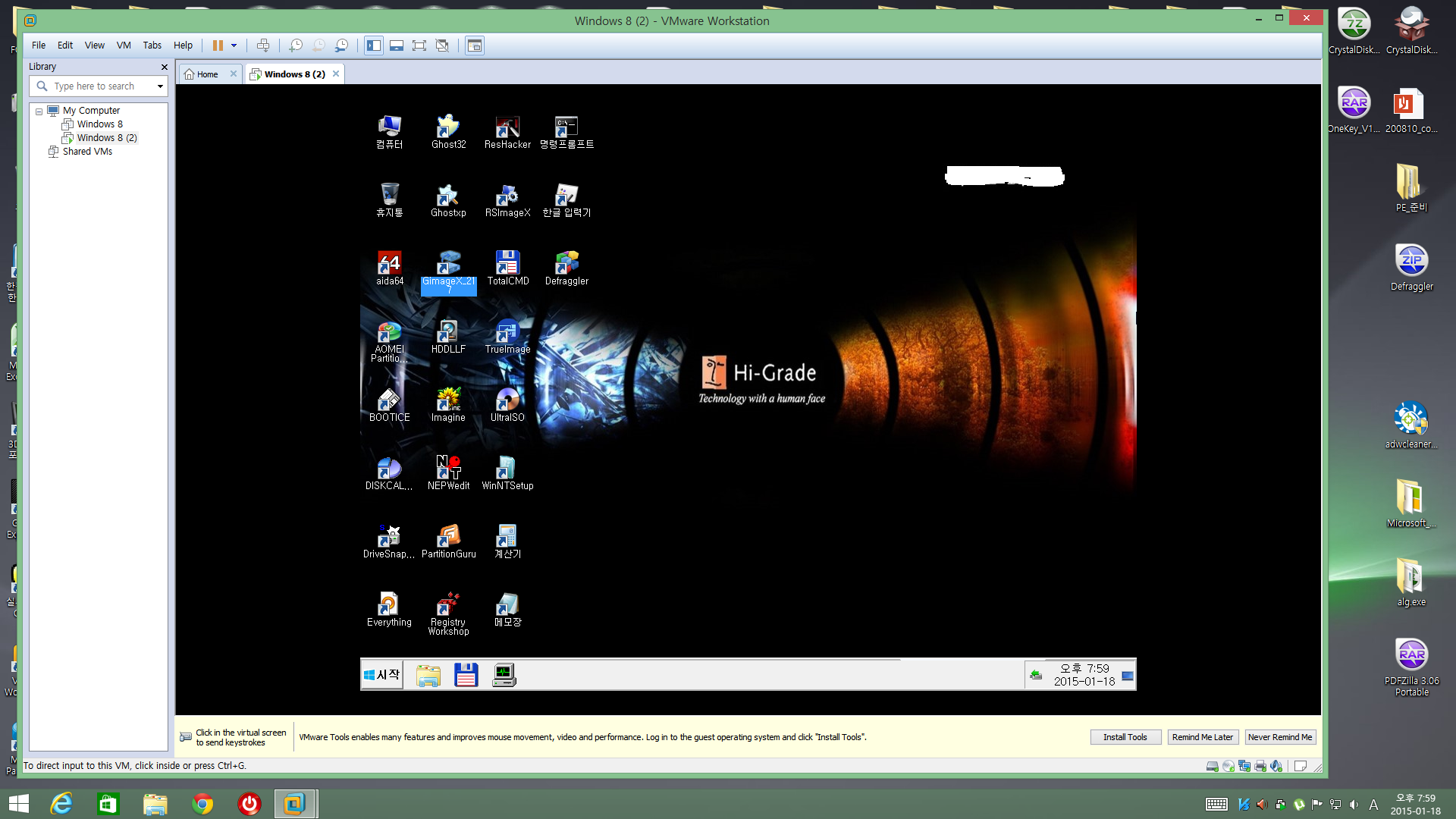Click the guest taskbar floppy save icon
Viewport: 1456px width, 819px height.
[x=466, y=675]
